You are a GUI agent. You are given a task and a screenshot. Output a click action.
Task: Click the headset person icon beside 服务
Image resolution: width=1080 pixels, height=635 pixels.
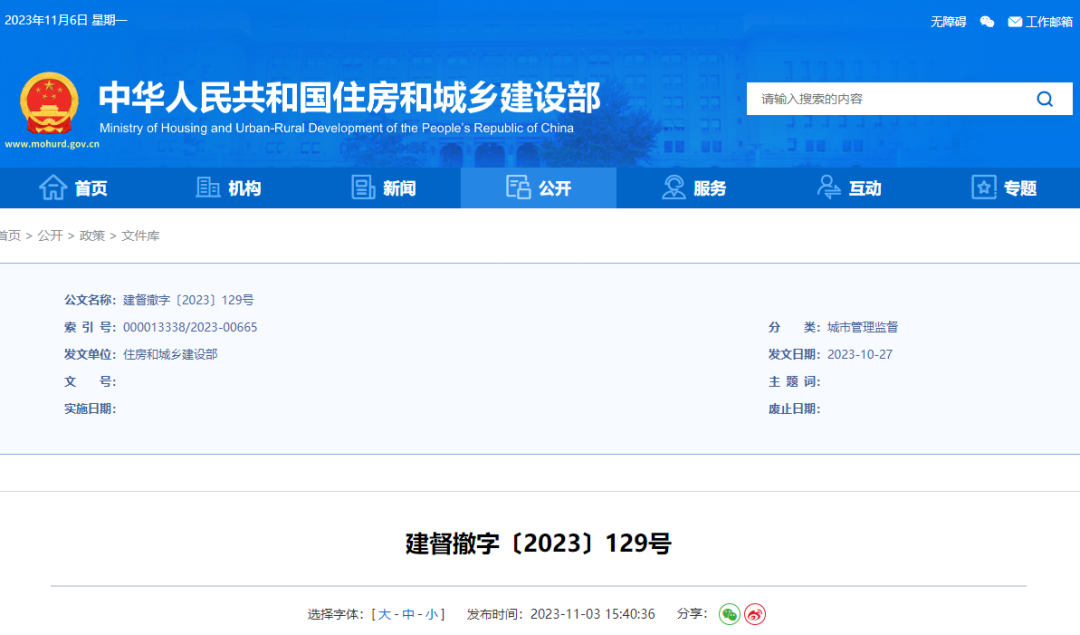coord(674,187)
